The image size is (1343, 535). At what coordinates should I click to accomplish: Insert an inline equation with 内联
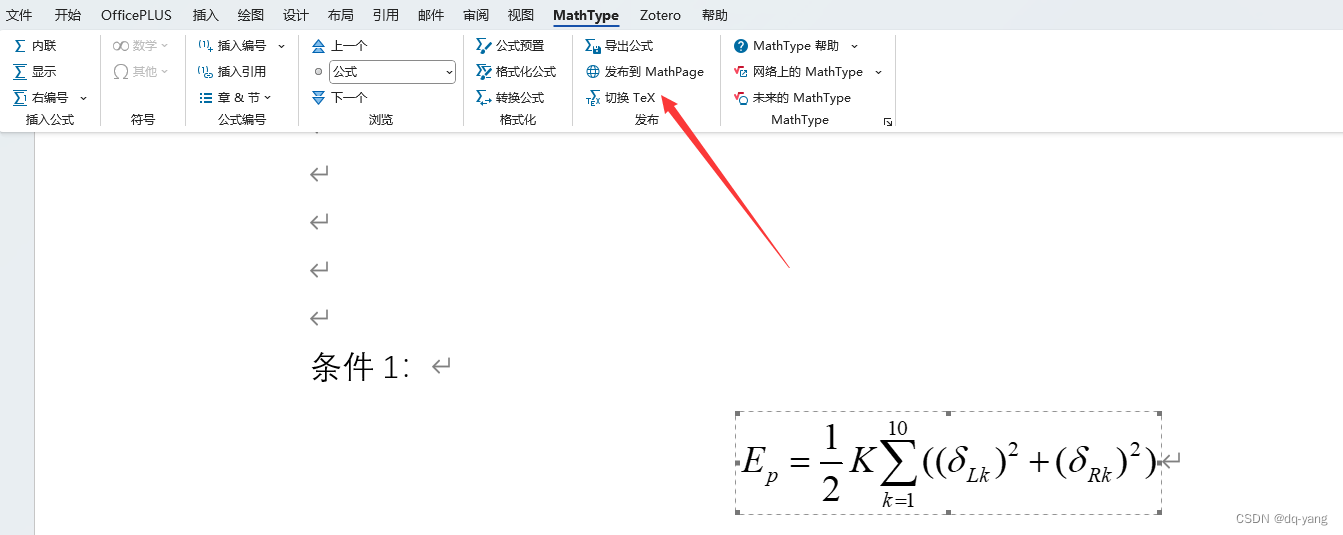(35, 46)
